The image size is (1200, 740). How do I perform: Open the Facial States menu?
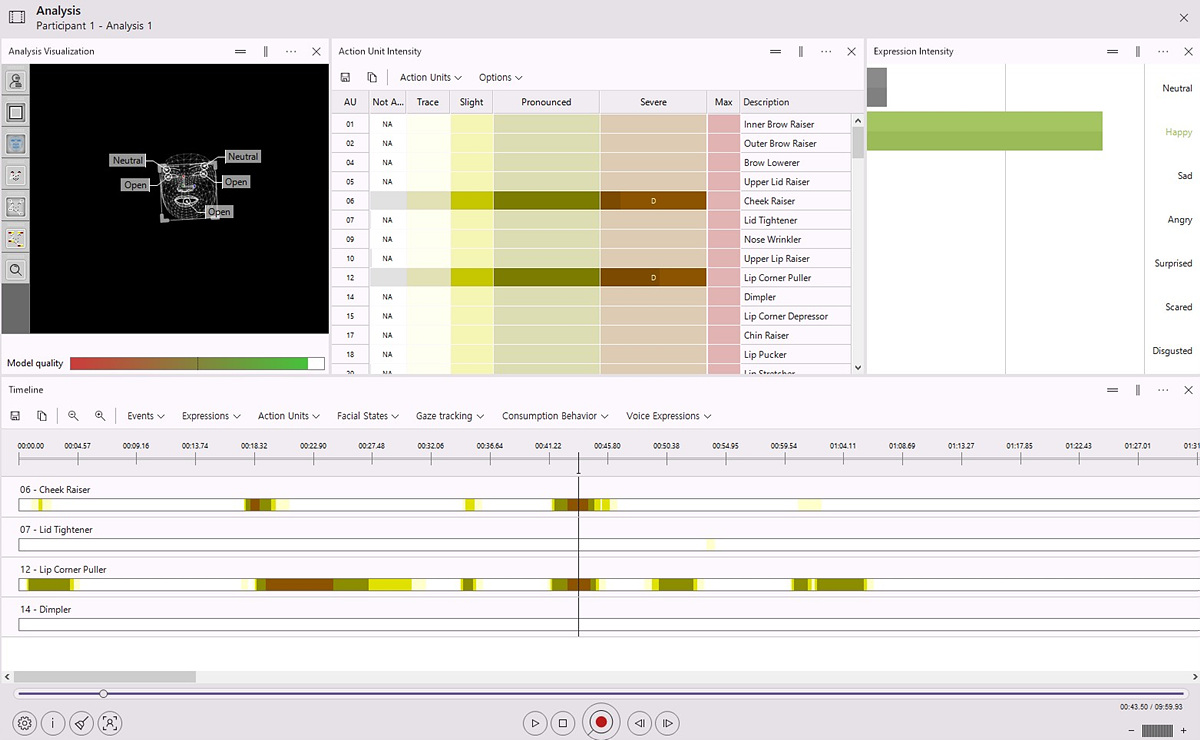(367, 416)
